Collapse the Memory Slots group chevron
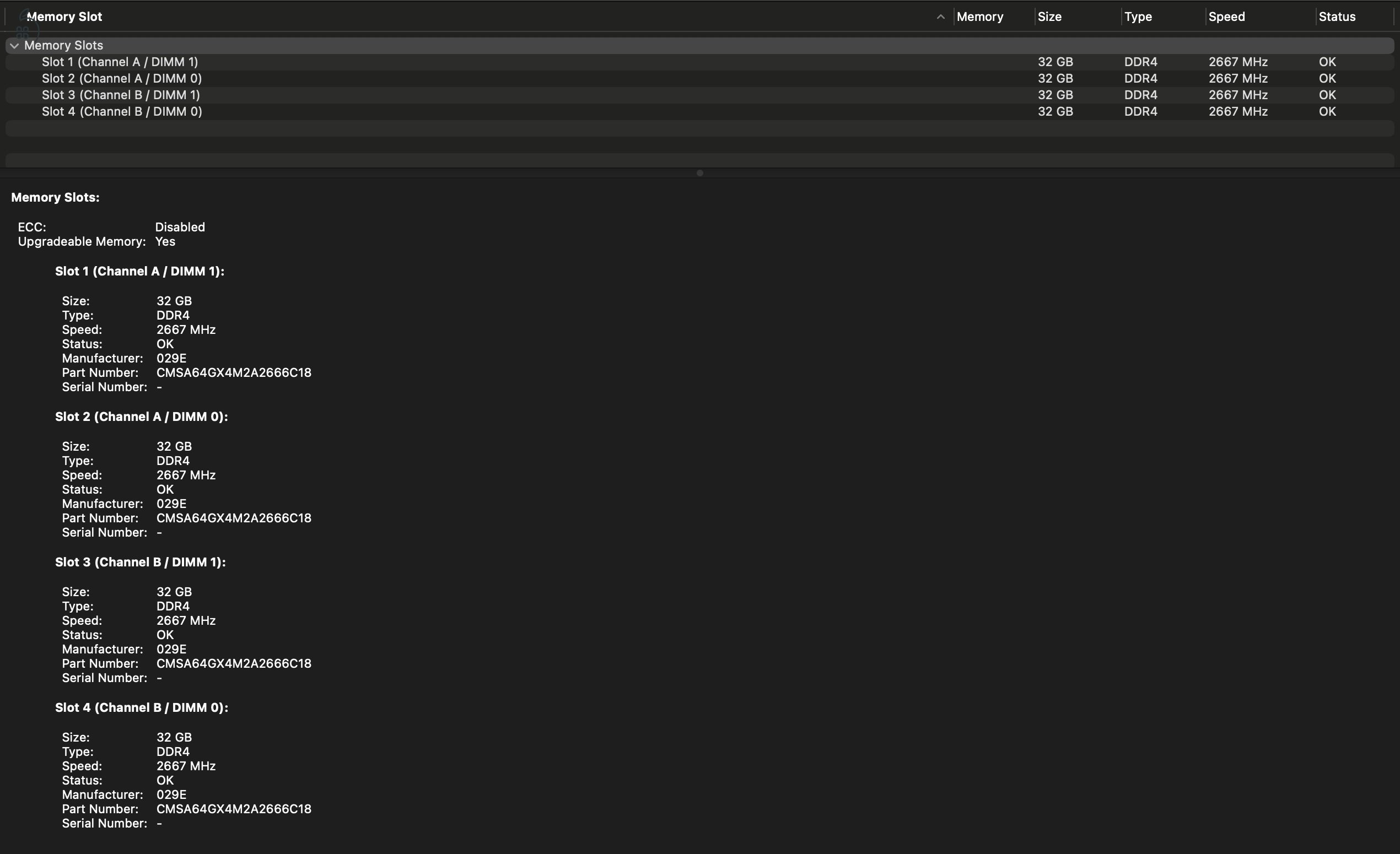This screenshot has height=854, width=1400. 14,45
